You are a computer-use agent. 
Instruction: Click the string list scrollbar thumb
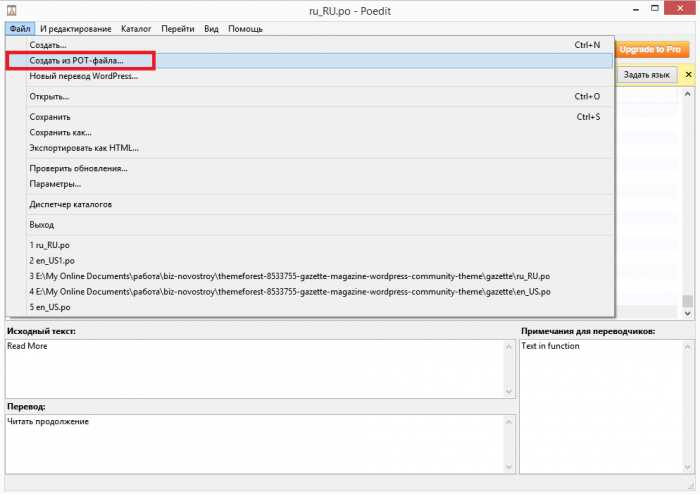688,301
